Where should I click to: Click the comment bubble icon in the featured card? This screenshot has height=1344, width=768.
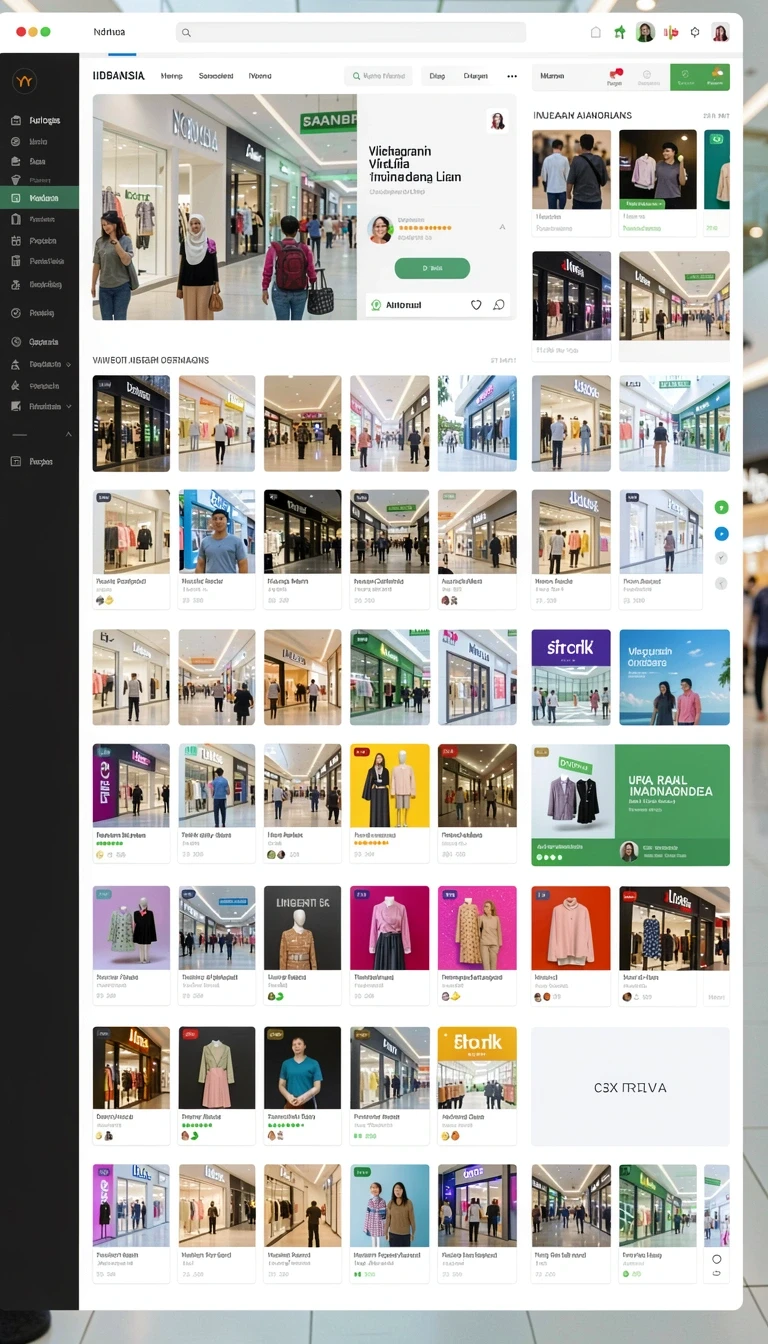pos(499,305)
